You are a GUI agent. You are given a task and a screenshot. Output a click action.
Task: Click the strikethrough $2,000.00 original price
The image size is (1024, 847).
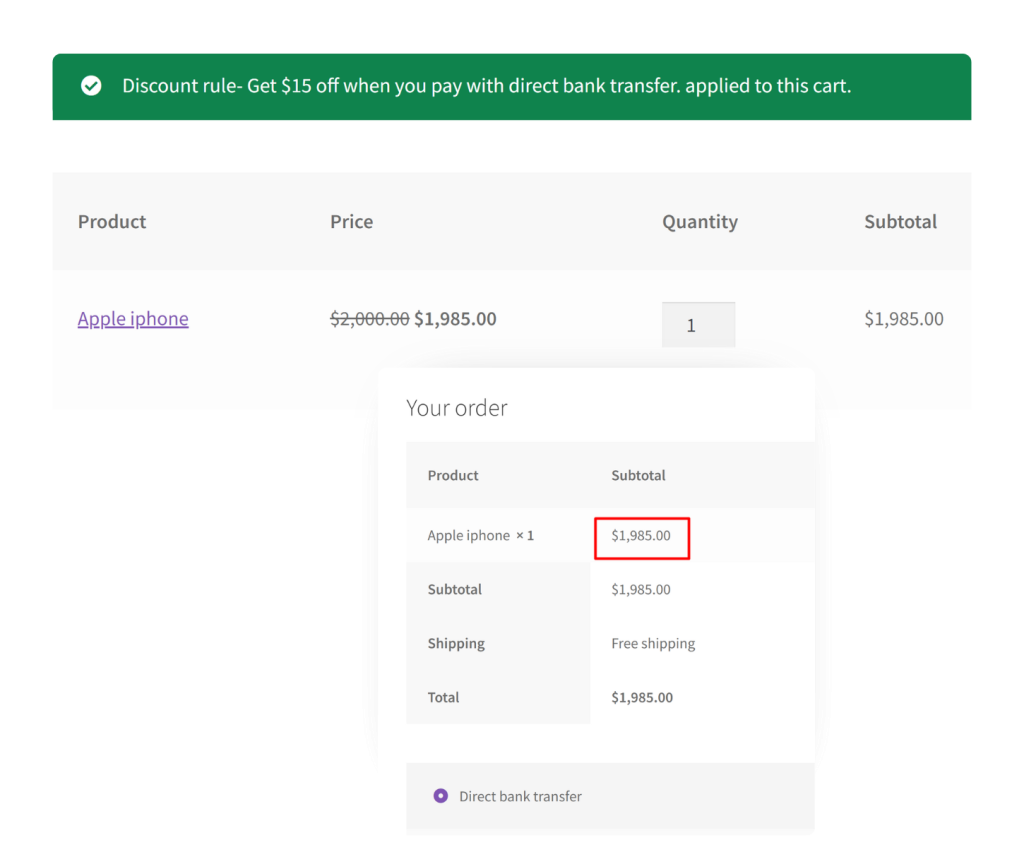(x=369, y=318)
